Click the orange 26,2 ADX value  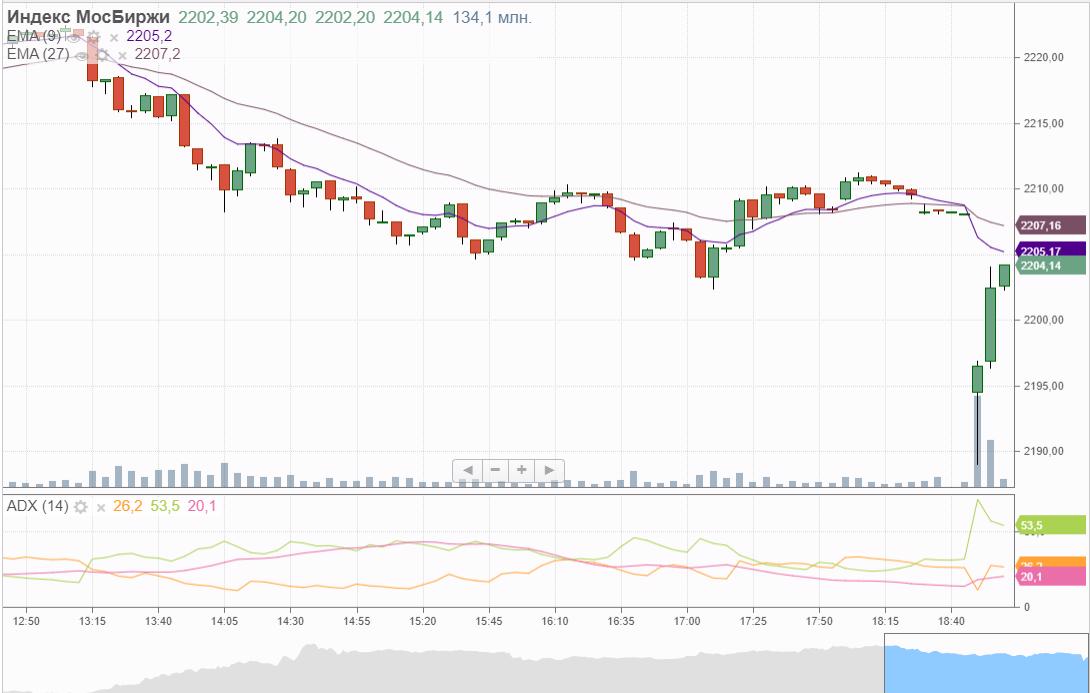point(128,507)
